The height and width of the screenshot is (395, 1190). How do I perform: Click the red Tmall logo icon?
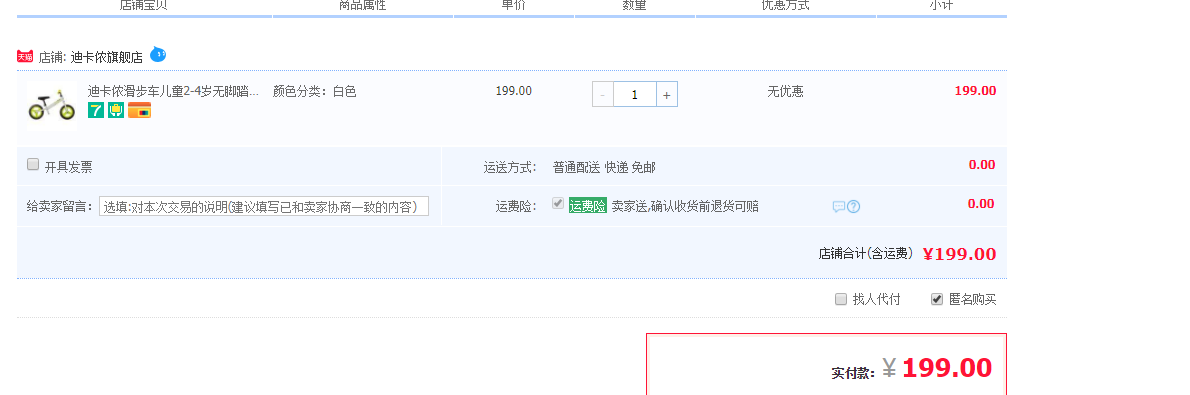[25, 57]
